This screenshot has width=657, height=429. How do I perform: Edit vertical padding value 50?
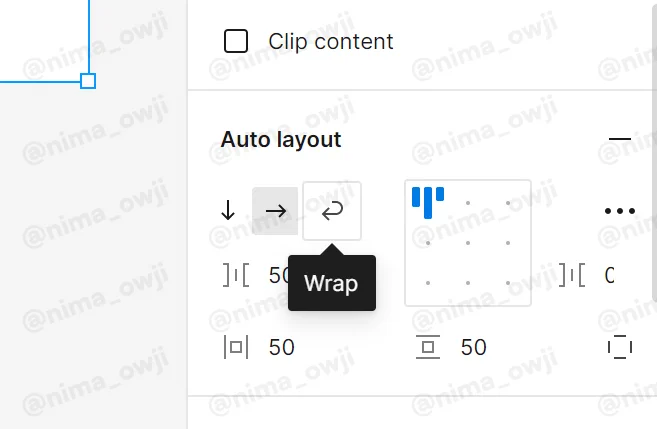[473, 347]
